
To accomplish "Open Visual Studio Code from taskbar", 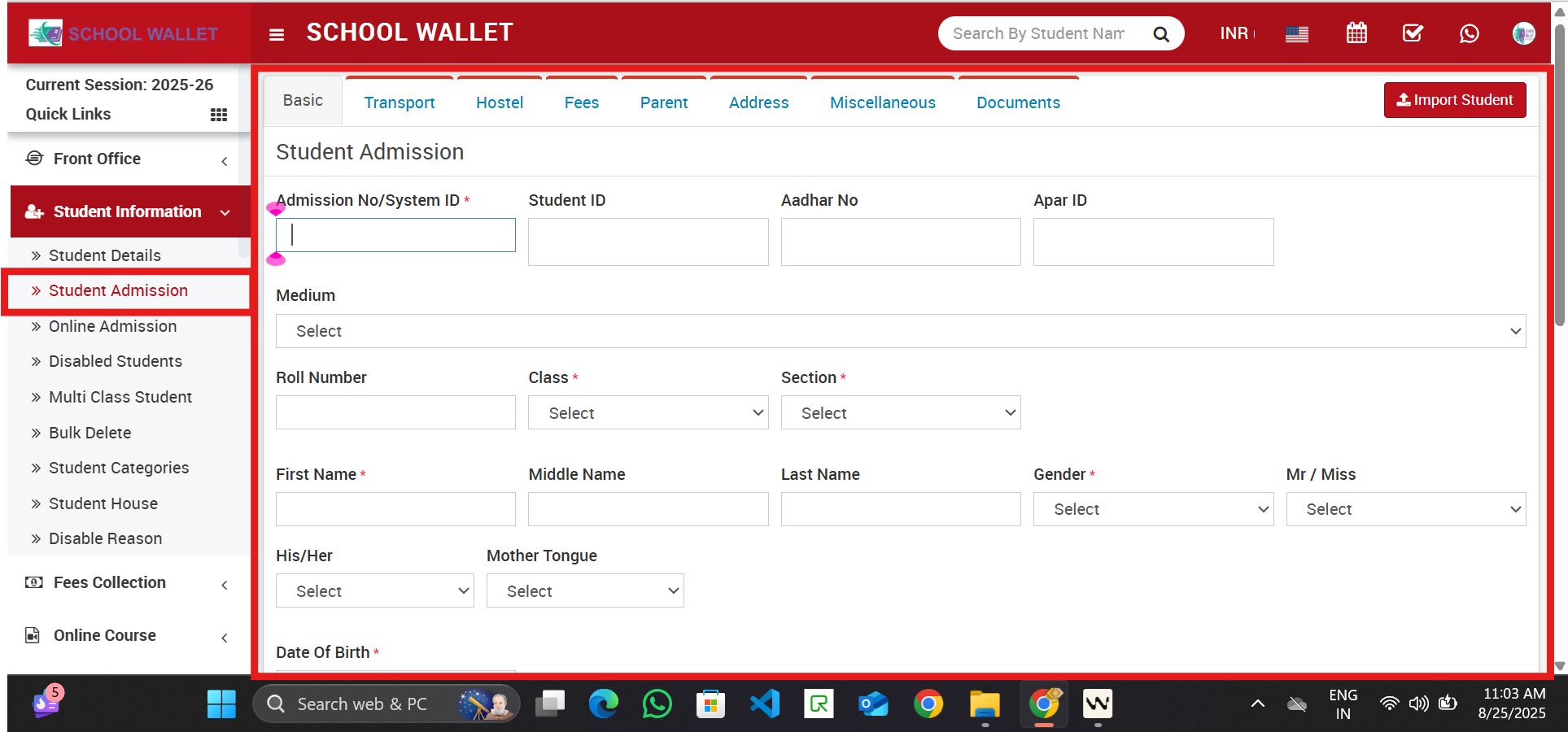I will (765, 704).
